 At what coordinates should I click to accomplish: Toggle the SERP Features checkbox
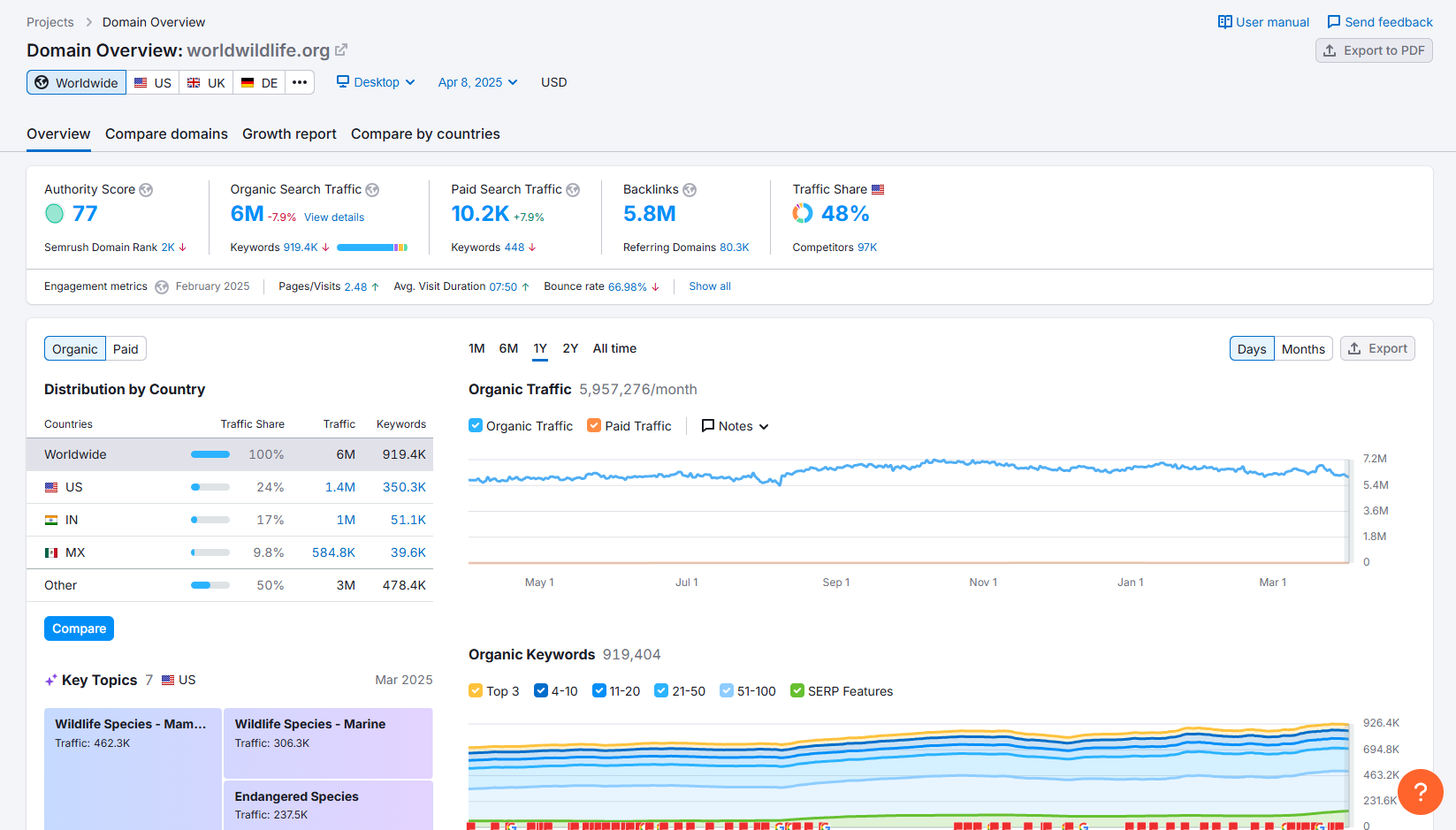click(797, 690)
